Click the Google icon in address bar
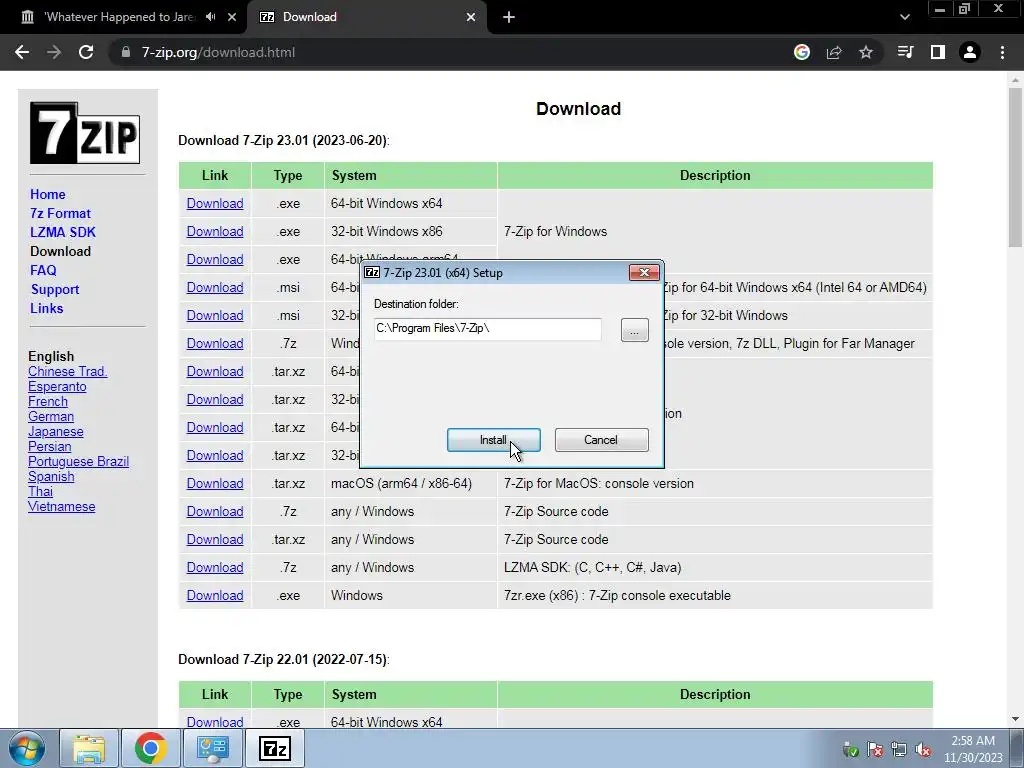The height and width of the screenshot is (768, 1024). pyautogui.click(x=802, y=52)
